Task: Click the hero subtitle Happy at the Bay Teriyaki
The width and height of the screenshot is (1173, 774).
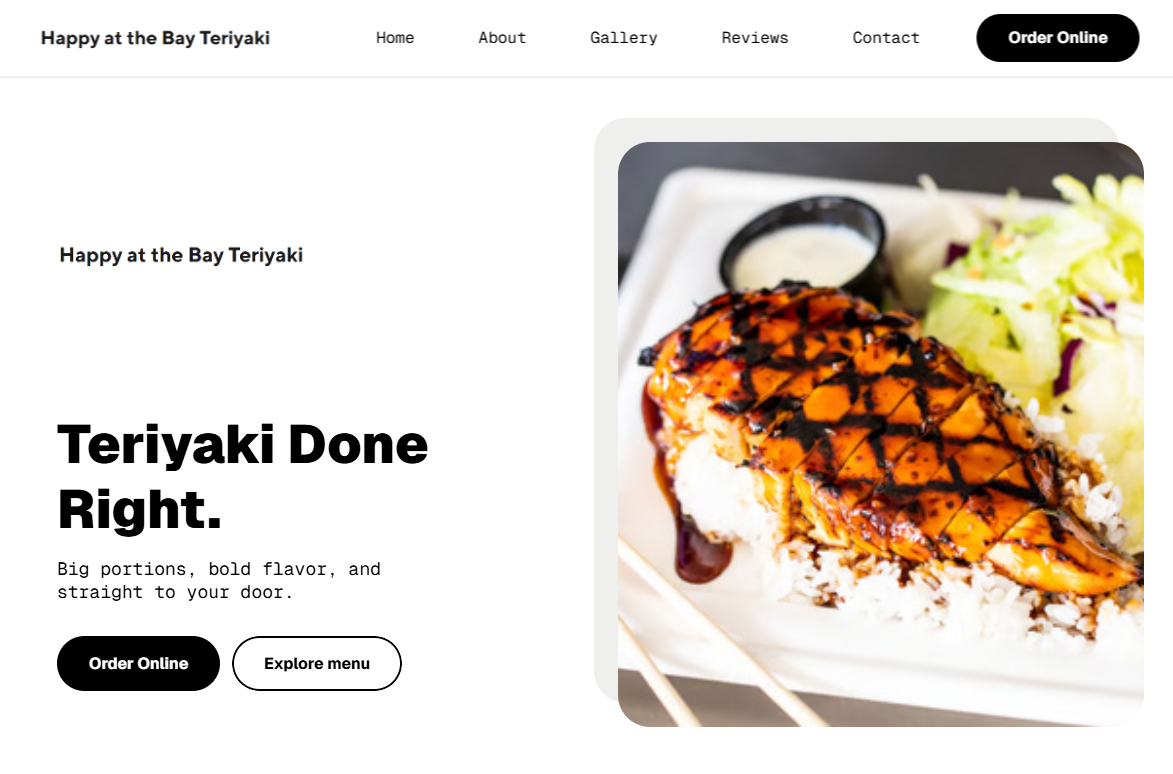Action: 181,255
